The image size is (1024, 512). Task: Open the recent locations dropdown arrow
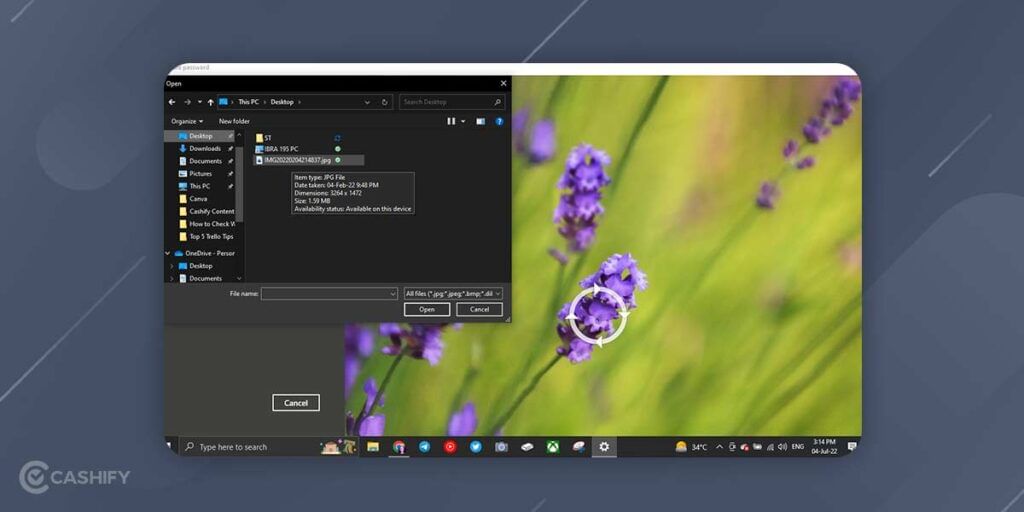pyautogui.click(x=199, y=103)
